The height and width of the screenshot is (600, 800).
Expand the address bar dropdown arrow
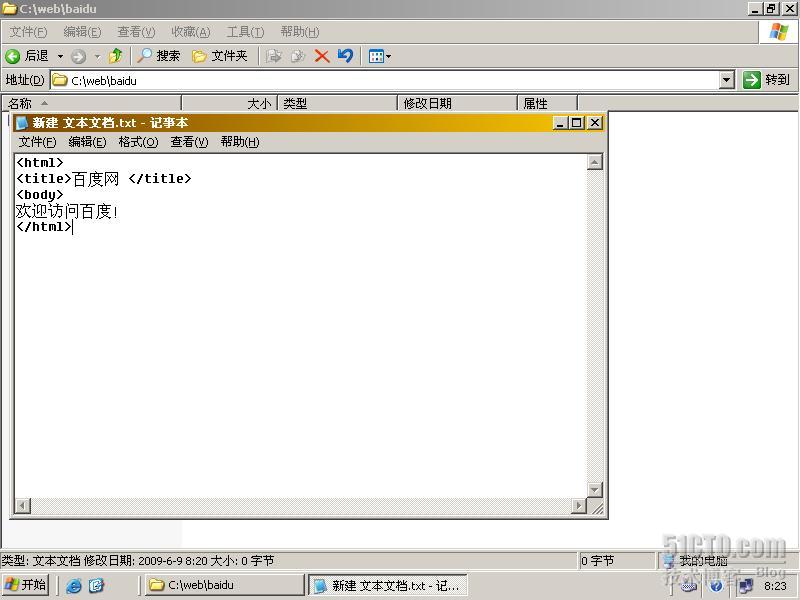tap(727, 80)
